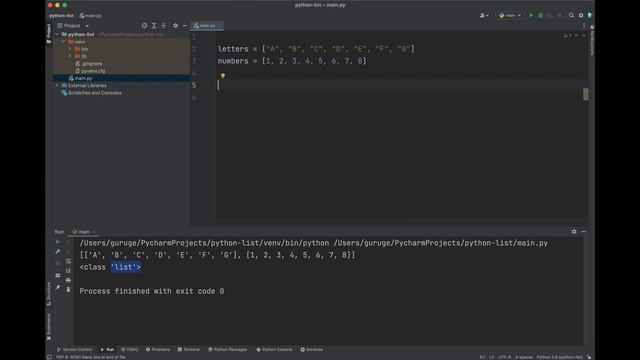Switch to main.py editor tab

coord(207,26)
